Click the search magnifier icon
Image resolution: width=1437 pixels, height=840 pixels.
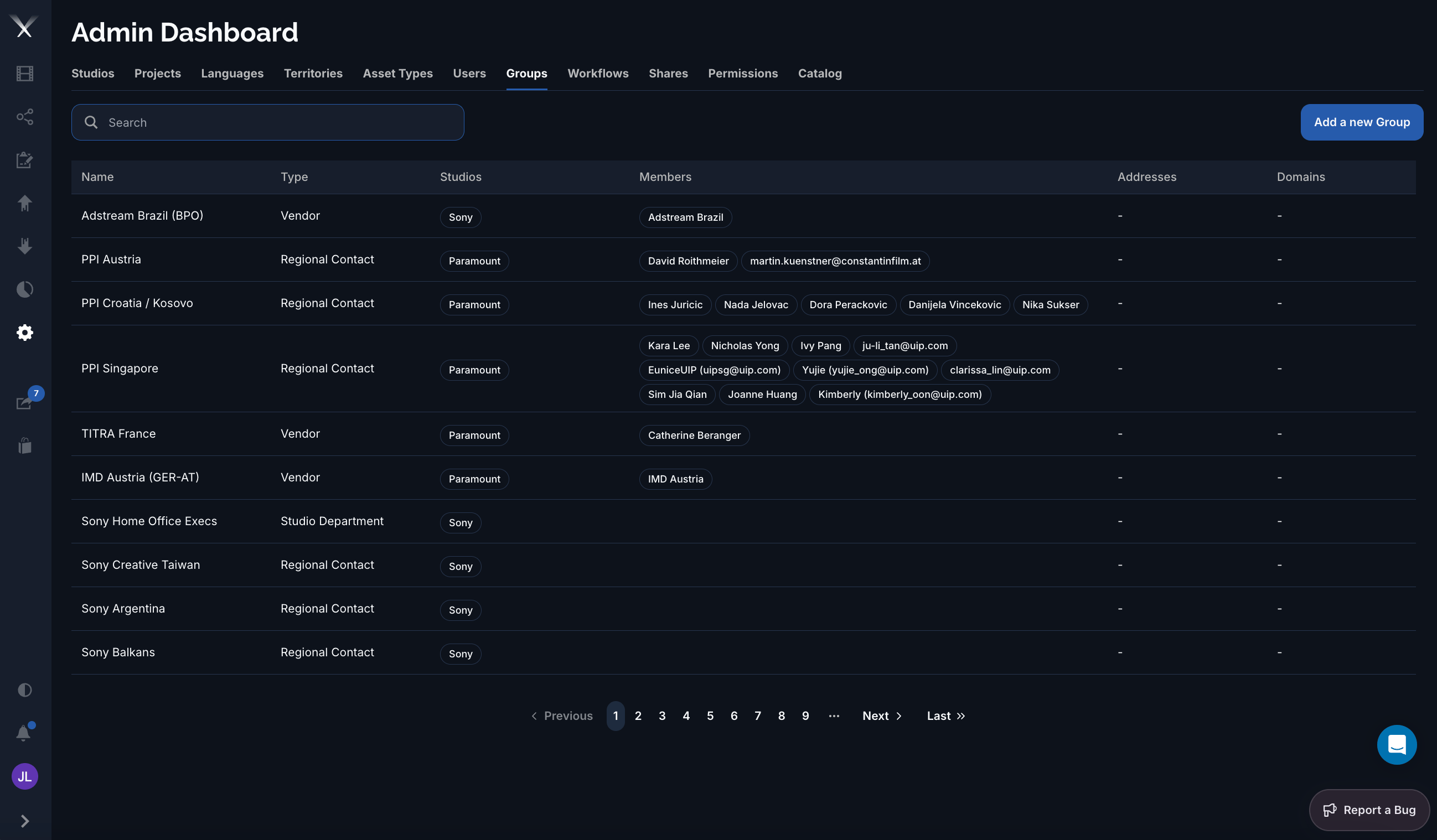pos(91,122)
